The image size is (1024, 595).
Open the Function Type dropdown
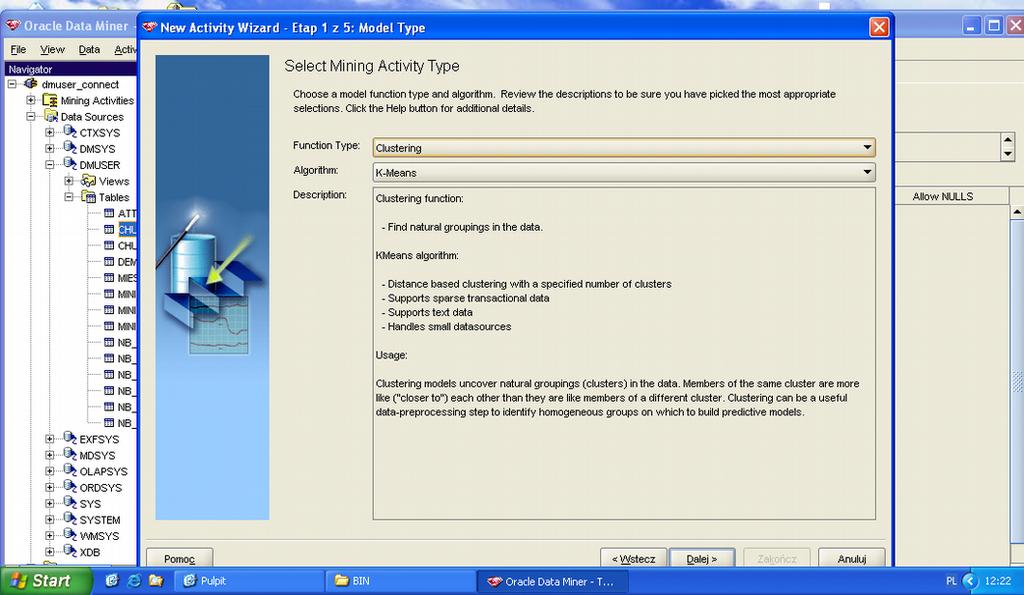click(867, 148)
